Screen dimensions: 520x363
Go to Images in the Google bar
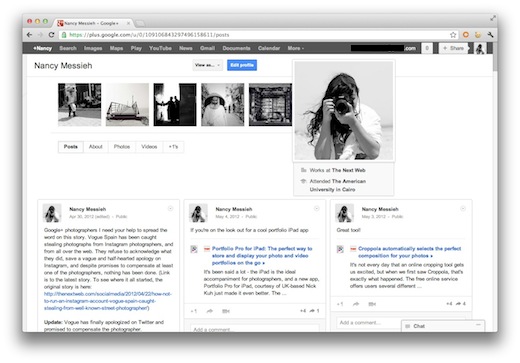(93, 48)
